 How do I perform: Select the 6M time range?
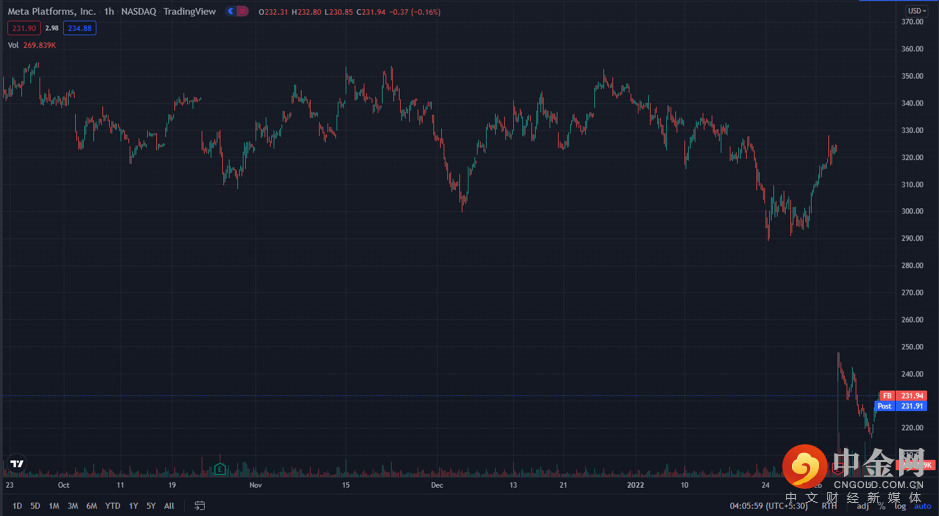point(92,506)
